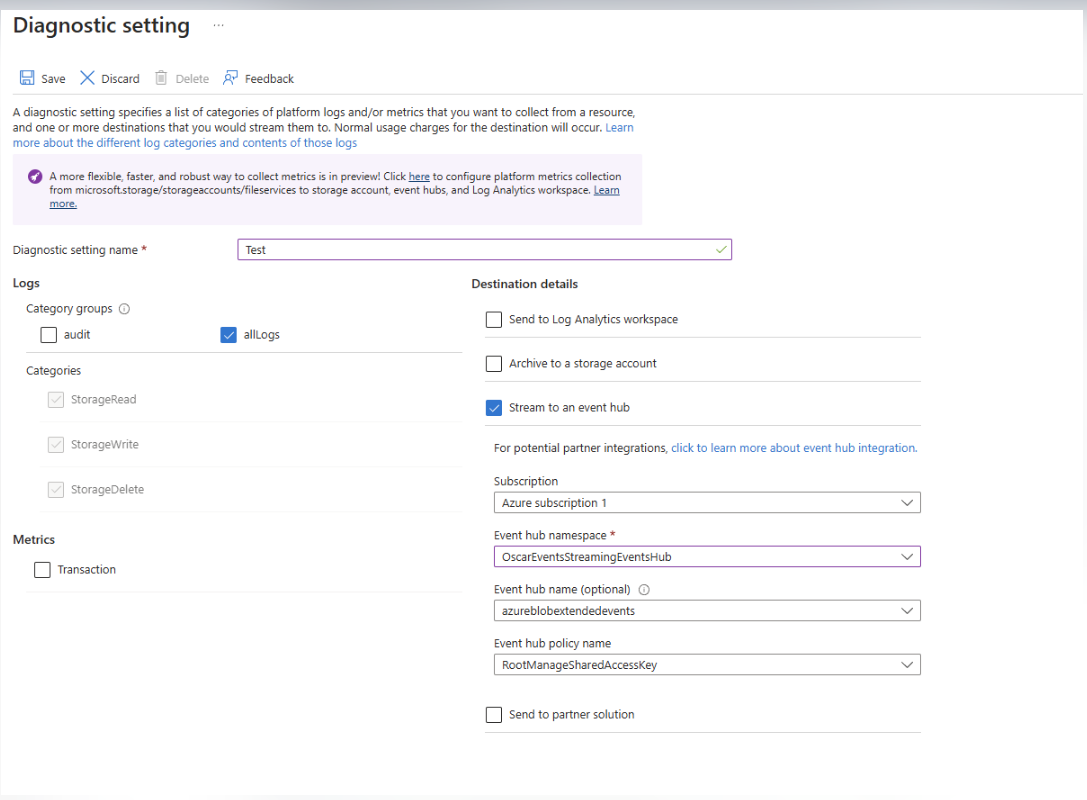This screenshot has height=800, width=1087.
Task: Open the Event hub policy name dropdown
Action: tap(706, 665)
